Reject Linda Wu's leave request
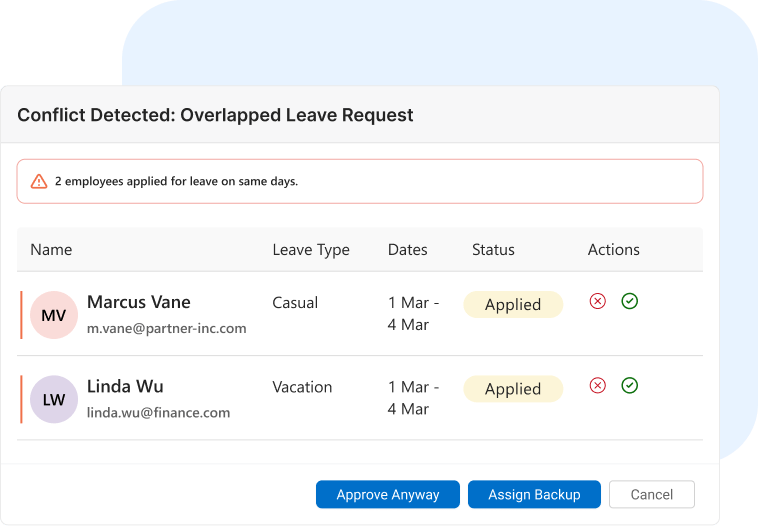The width and height of the screenshot is (758, 526). tap(598, 385)
